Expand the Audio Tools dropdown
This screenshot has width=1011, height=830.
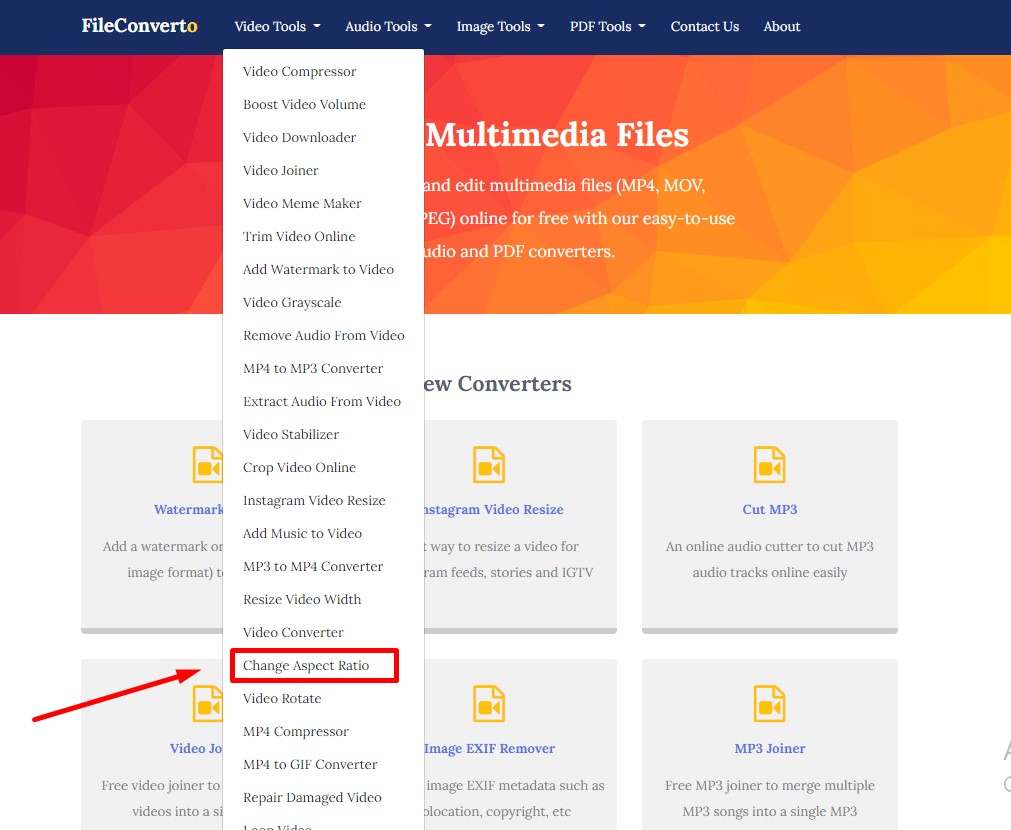pos(388,27)
